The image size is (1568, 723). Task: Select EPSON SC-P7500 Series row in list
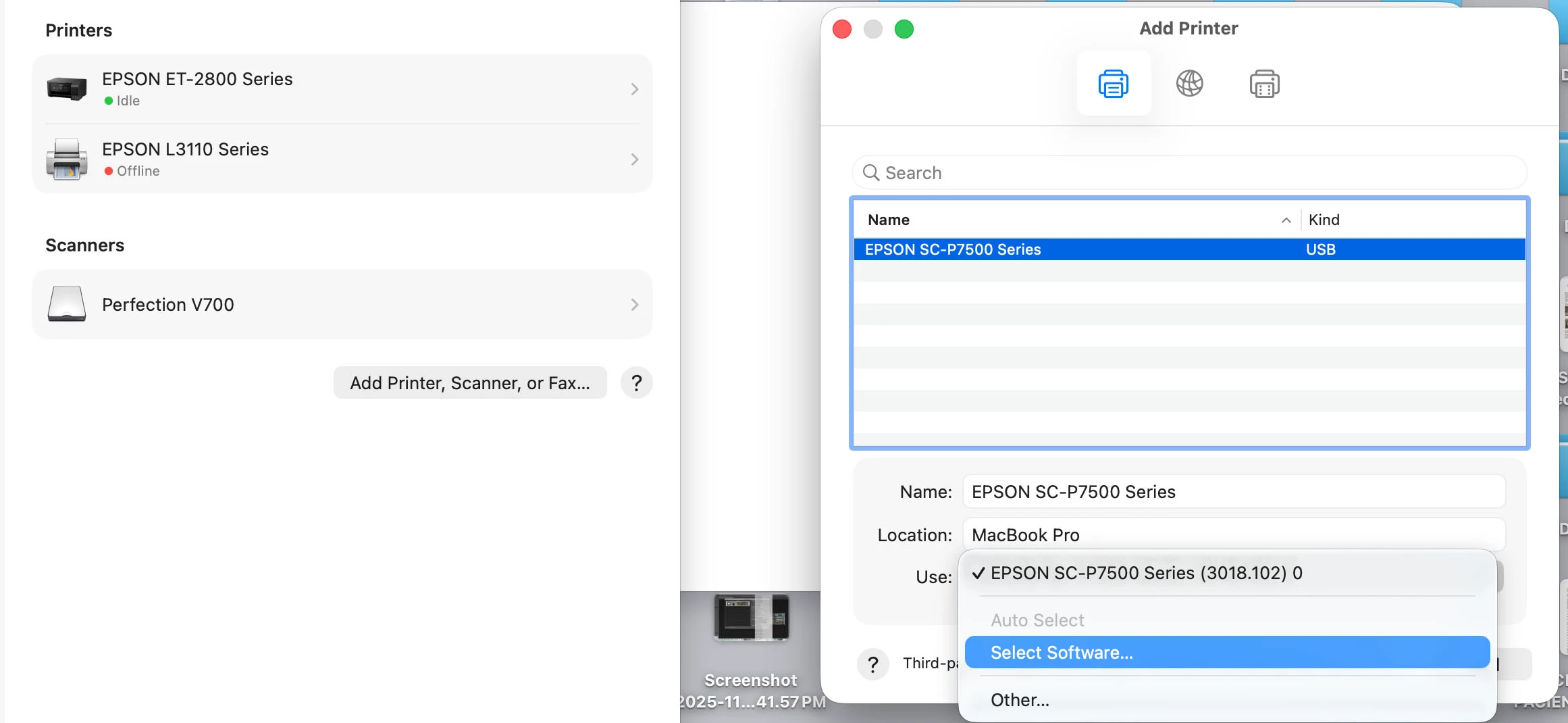pos(1189,249)
